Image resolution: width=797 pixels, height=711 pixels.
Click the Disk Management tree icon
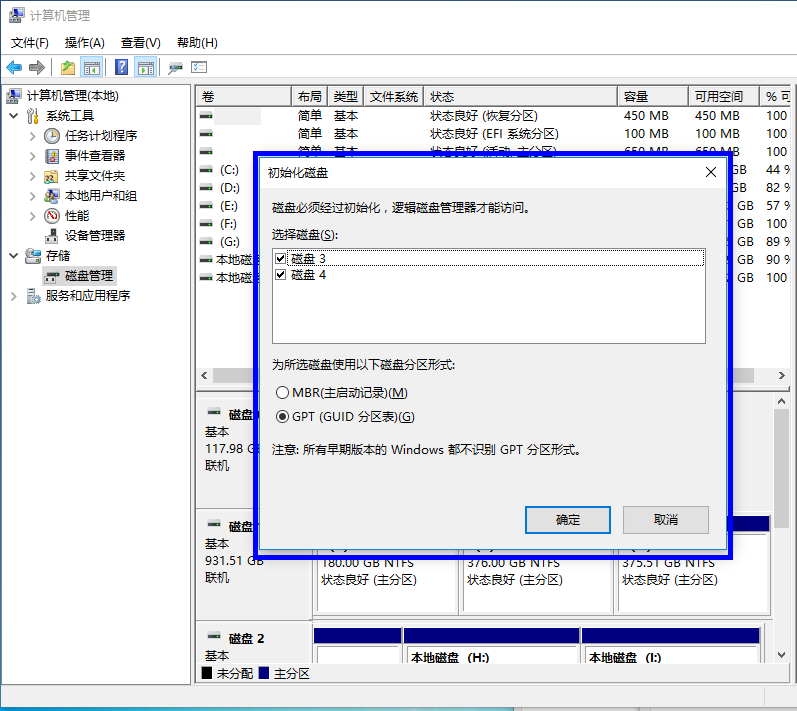[x=52, y=276]
